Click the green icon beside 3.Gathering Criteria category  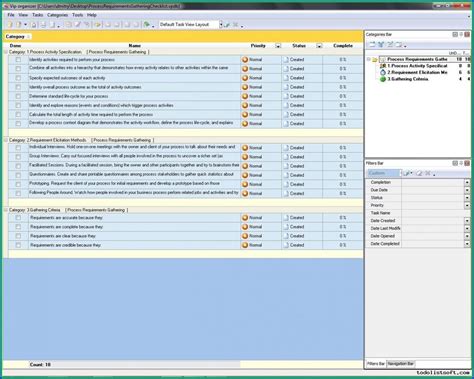click(x=383, y=79)
